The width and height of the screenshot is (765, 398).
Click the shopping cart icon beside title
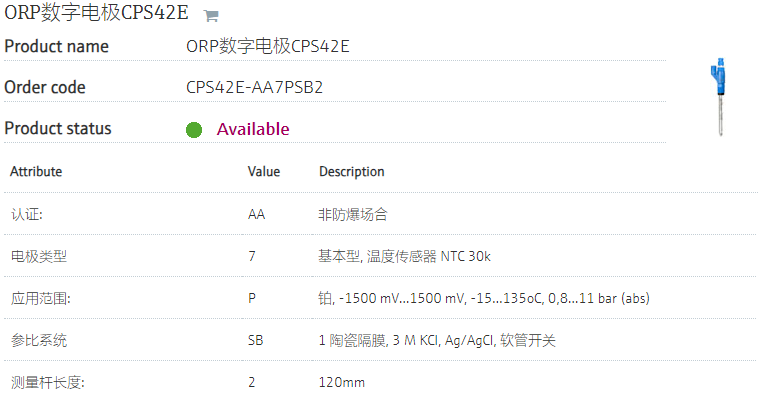coord(211,16)
